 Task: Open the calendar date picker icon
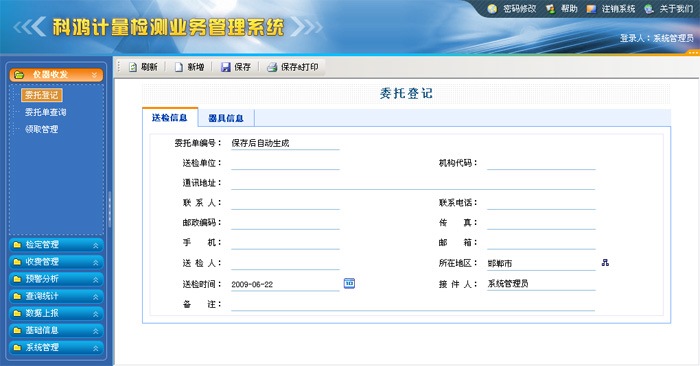(x=349, y=283)
